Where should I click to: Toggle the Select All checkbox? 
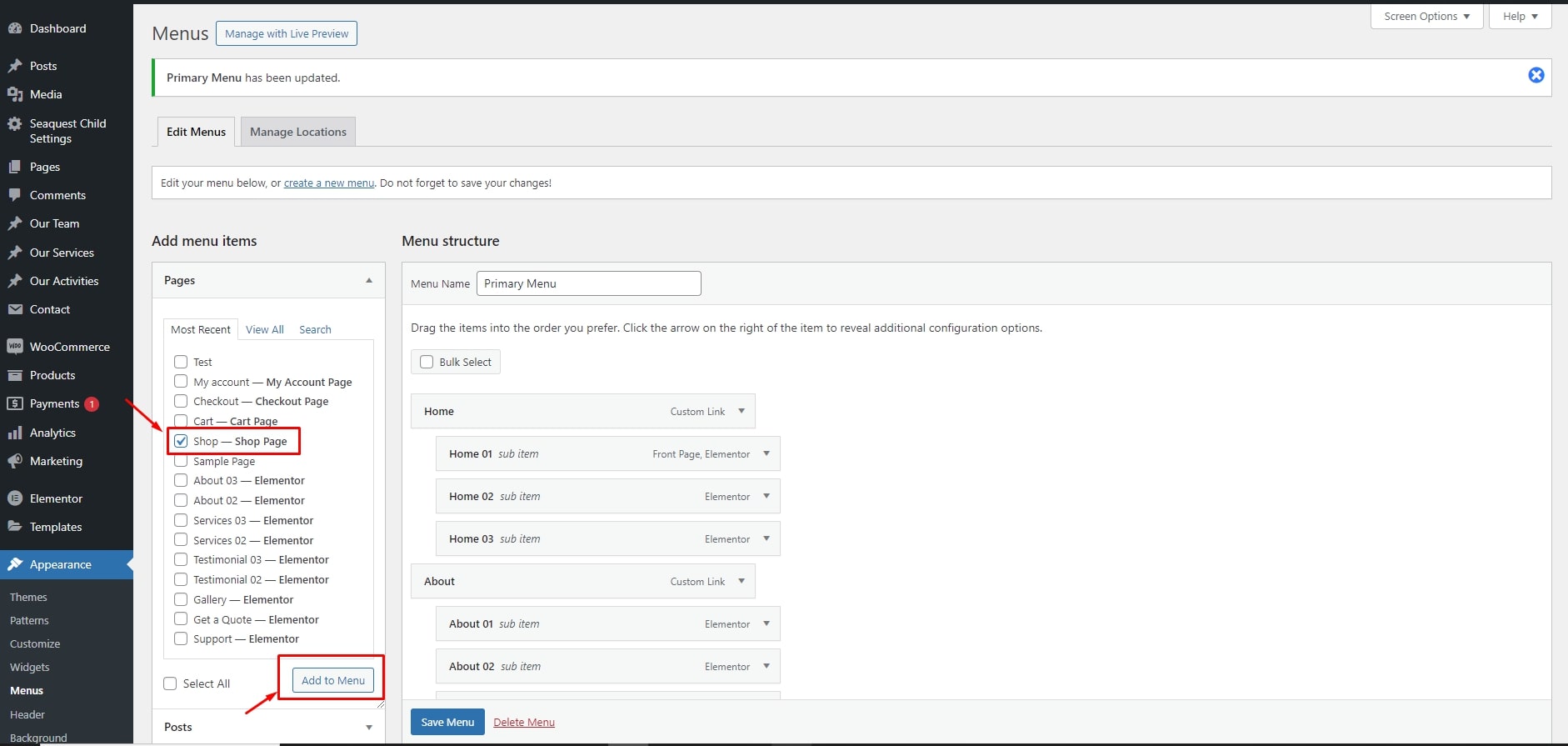click(170, 683)
